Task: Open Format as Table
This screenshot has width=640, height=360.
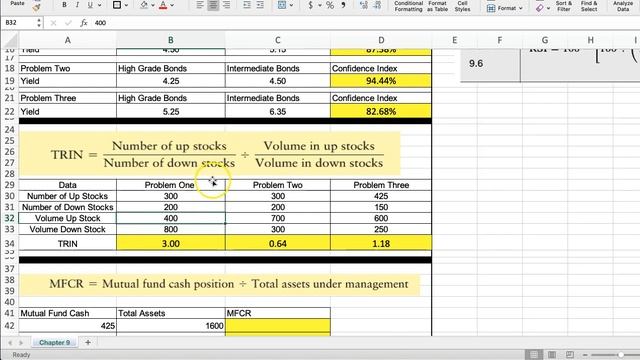Action: coord(437,6)
